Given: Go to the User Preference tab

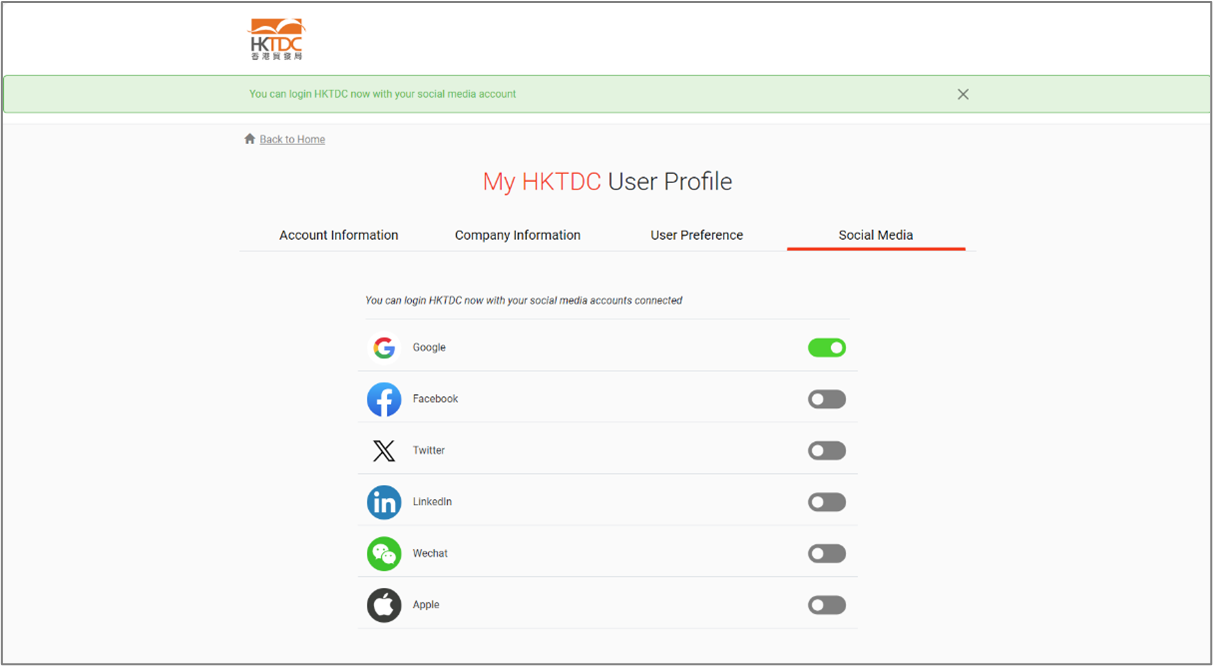Looking at the screenshot, I should [x=697, y=235].
